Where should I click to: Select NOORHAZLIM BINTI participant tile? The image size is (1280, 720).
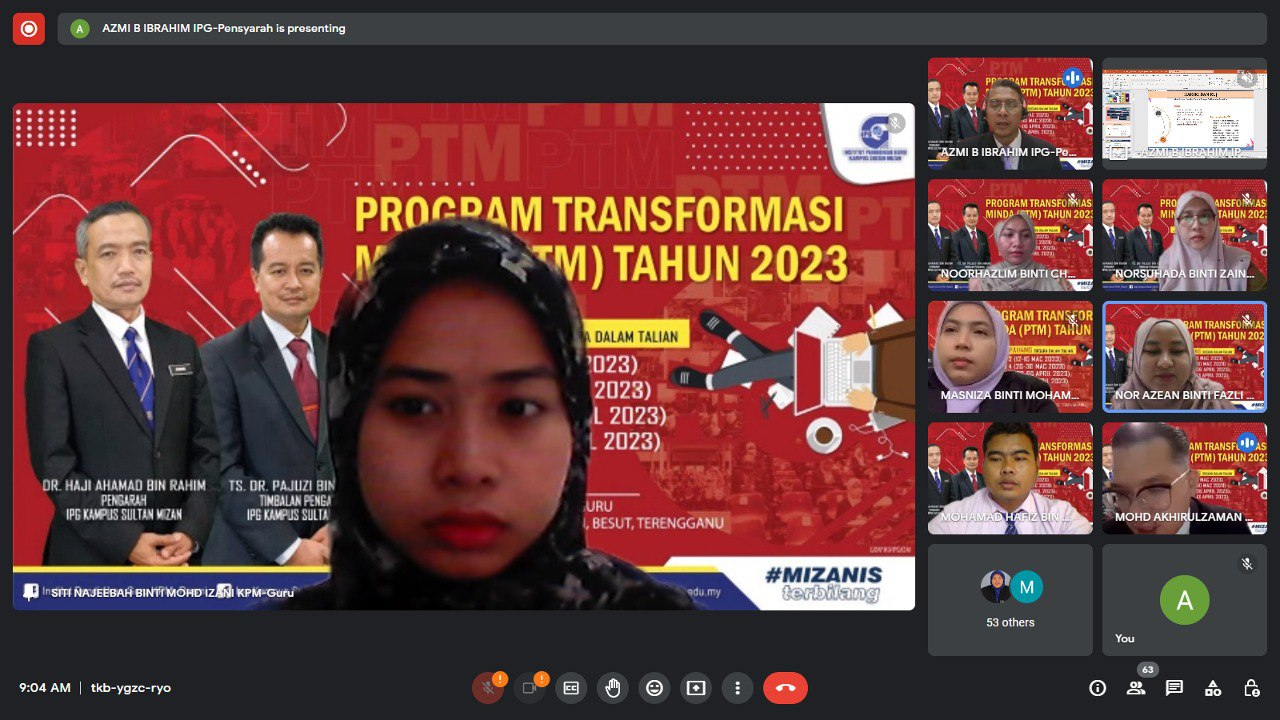point(1010,235)
